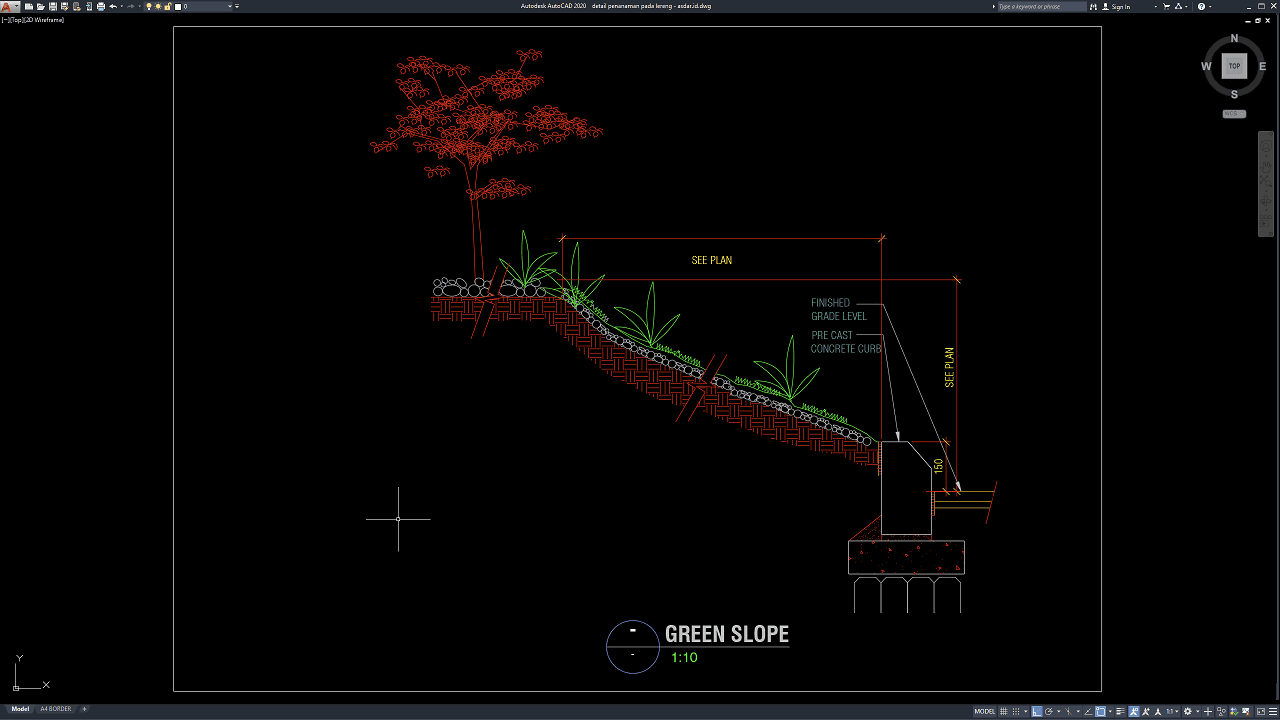Click the Save icon in Quick Access toolbar
The image size is (1280, 720).
pos(53,6)
